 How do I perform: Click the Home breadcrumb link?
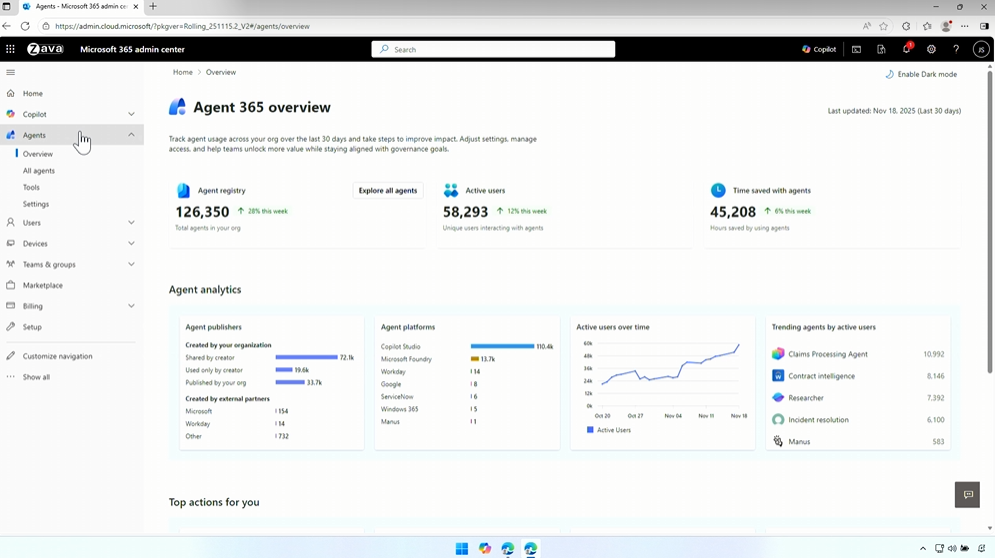(182, 72)
